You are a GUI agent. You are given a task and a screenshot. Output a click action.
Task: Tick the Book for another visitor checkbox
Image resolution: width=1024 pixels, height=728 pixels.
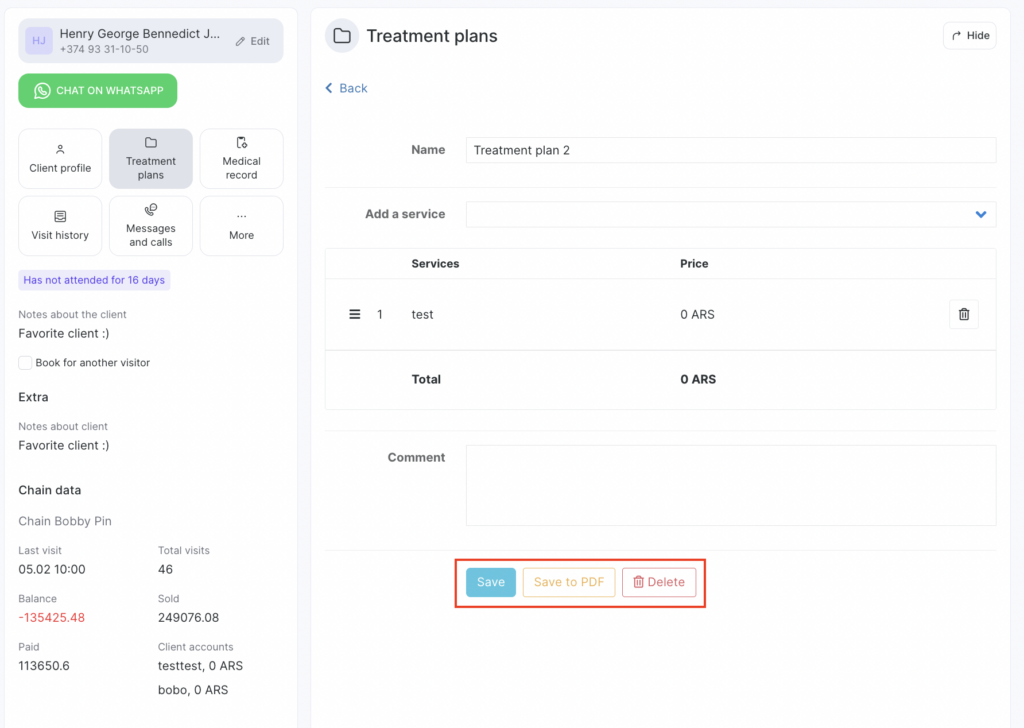tap(25, 363)
